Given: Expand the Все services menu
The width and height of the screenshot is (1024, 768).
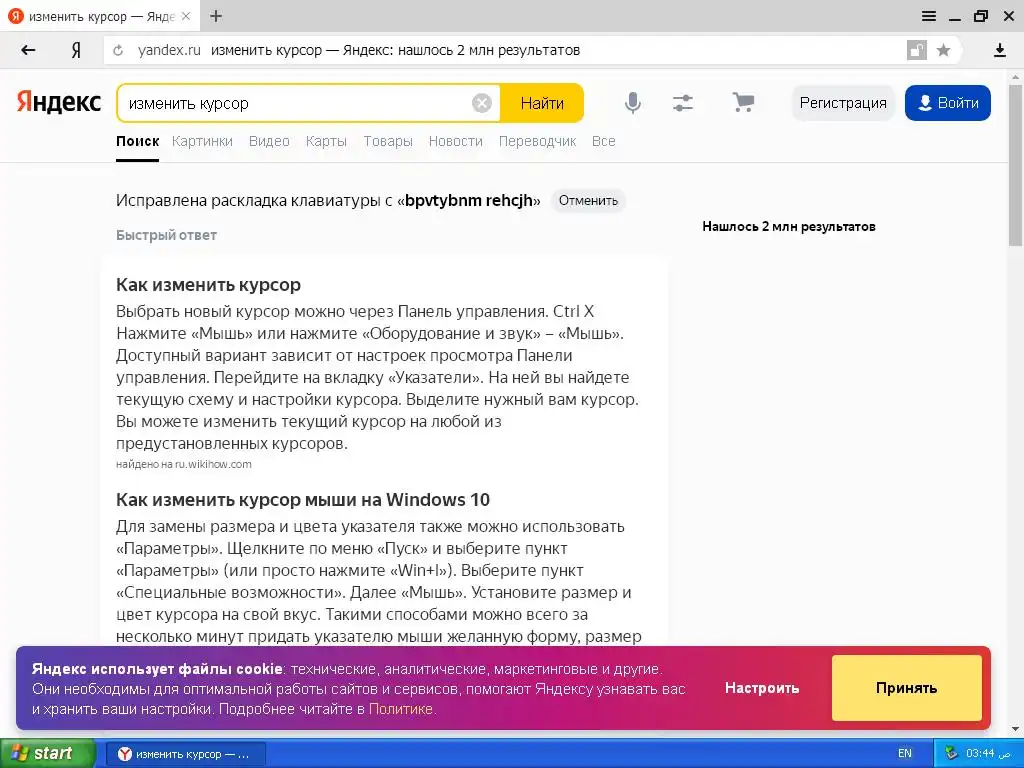Looking at the screenshot, I should pyautogui.click(x=603, y=141).
